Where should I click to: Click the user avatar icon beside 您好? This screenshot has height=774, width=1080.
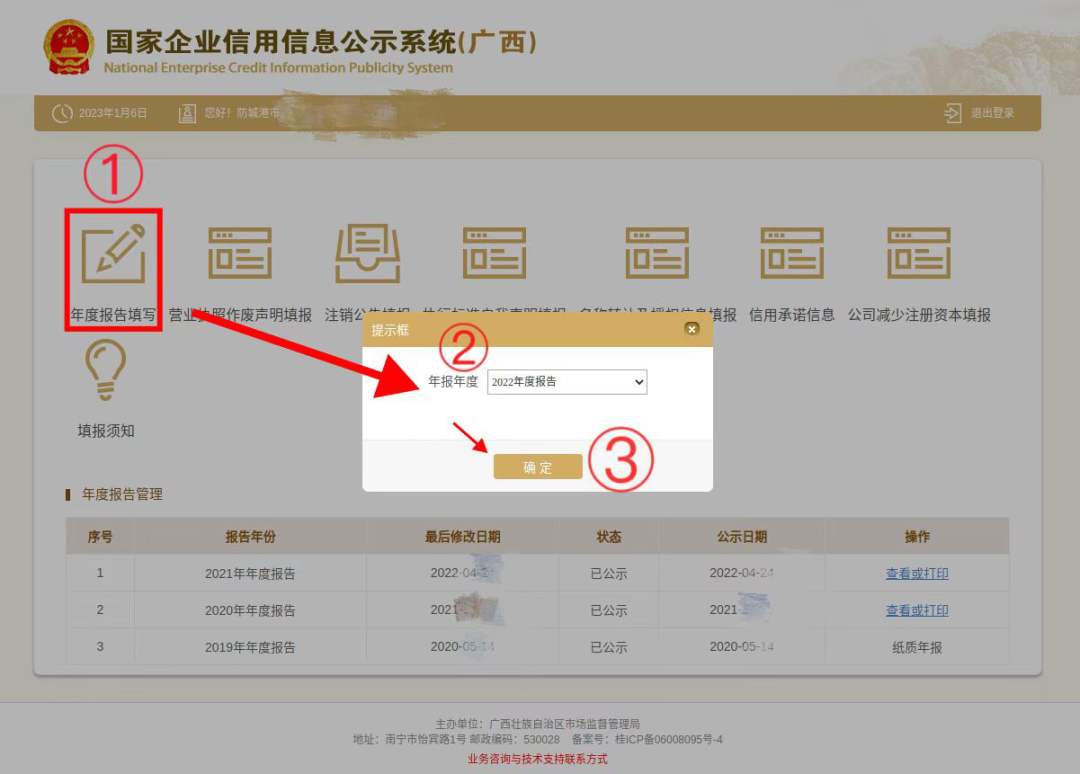187,113
